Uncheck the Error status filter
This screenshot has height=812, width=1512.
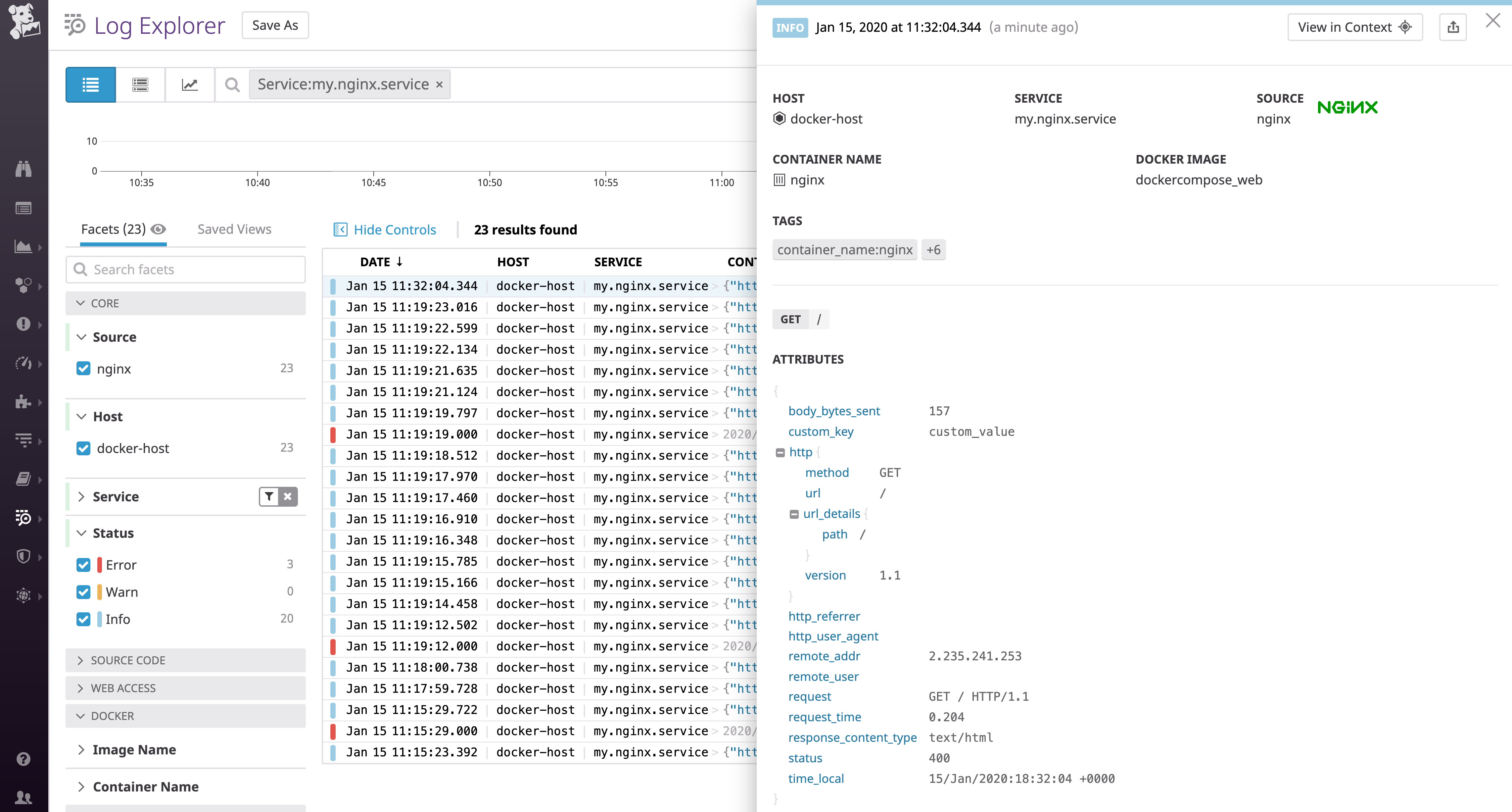coord(83,564)
